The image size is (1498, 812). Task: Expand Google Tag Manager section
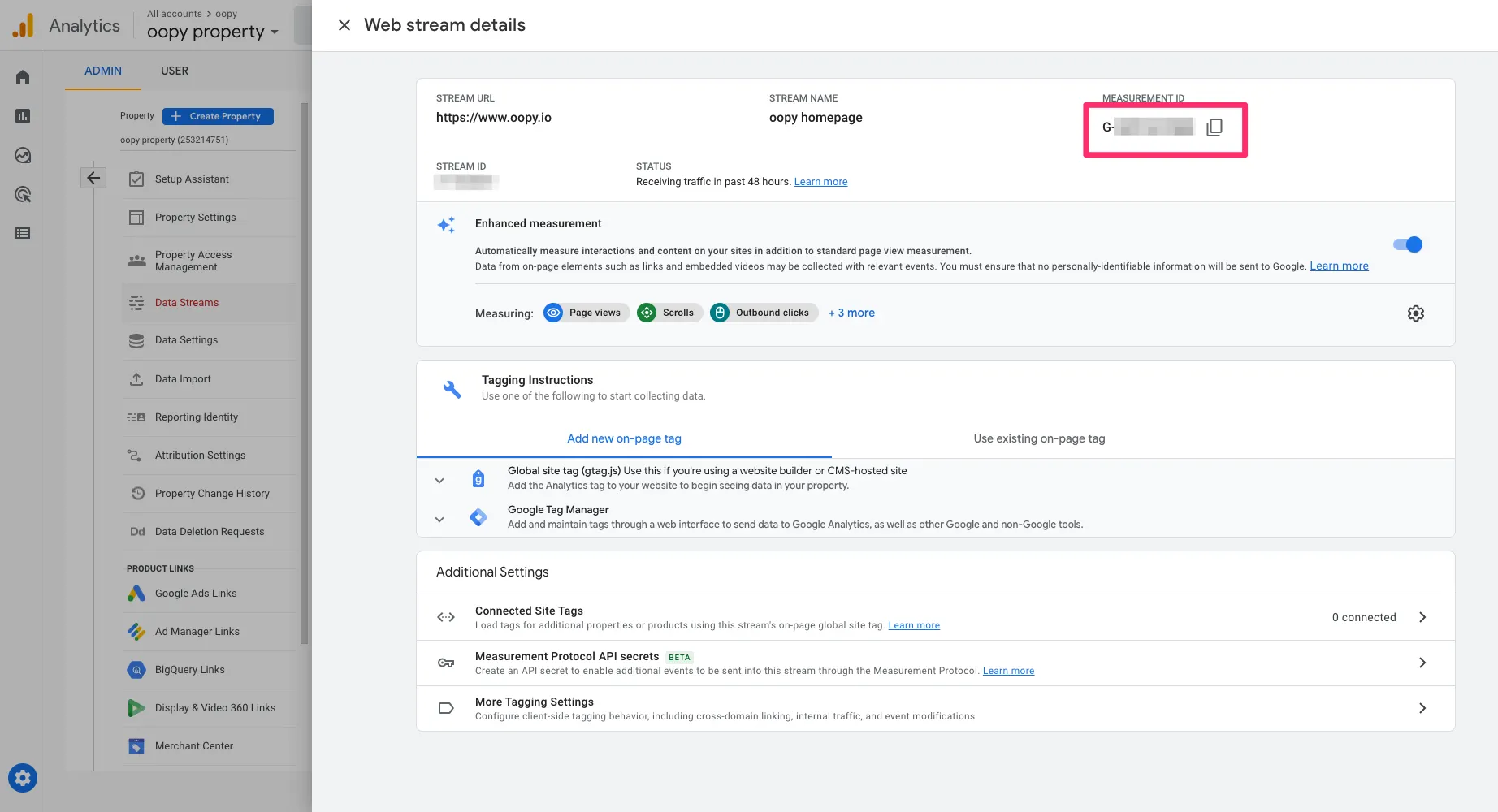click(439, 520)
